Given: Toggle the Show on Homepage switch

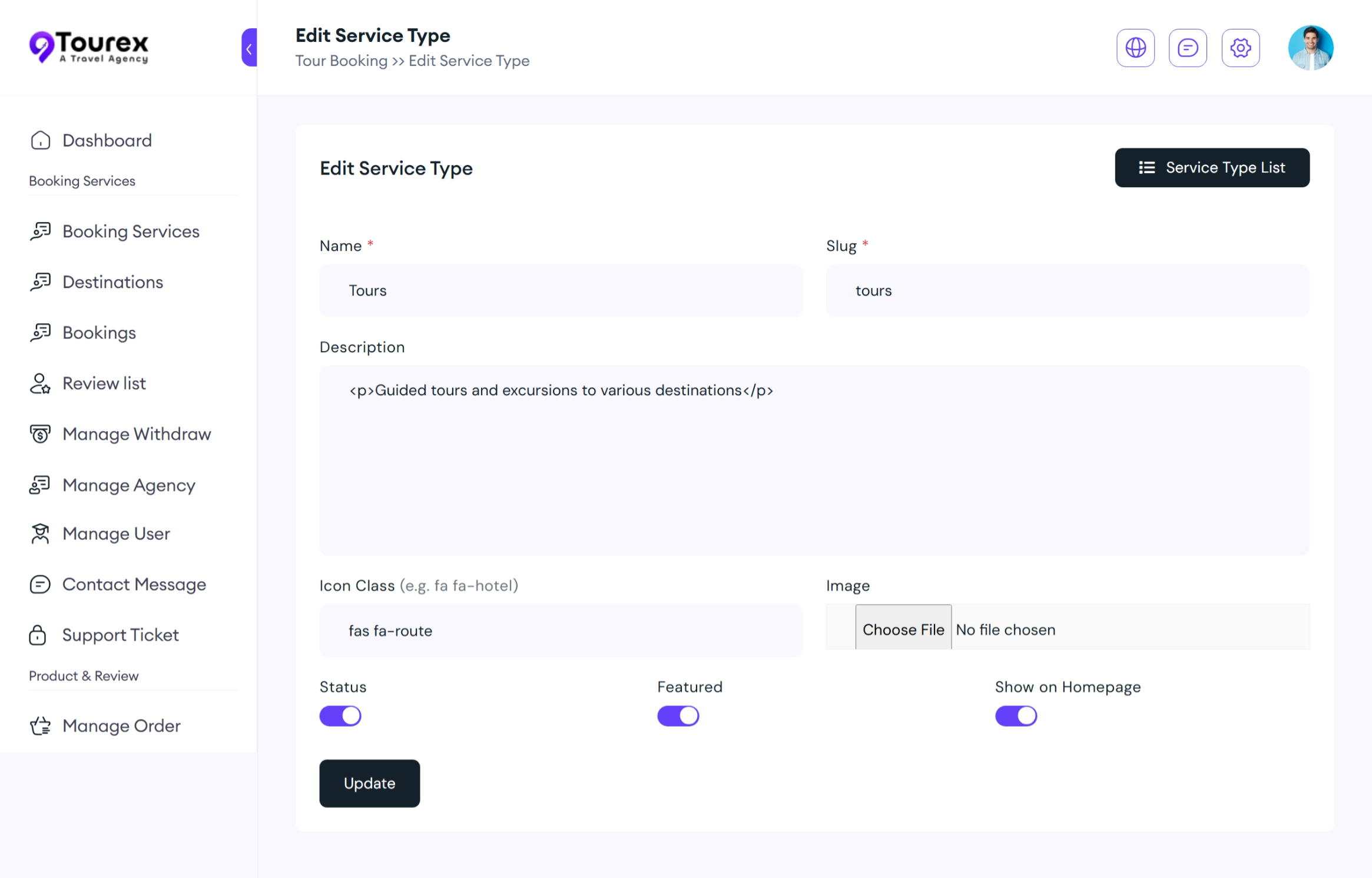Looking at the screenshot, I should click(x=1016, y=716).
